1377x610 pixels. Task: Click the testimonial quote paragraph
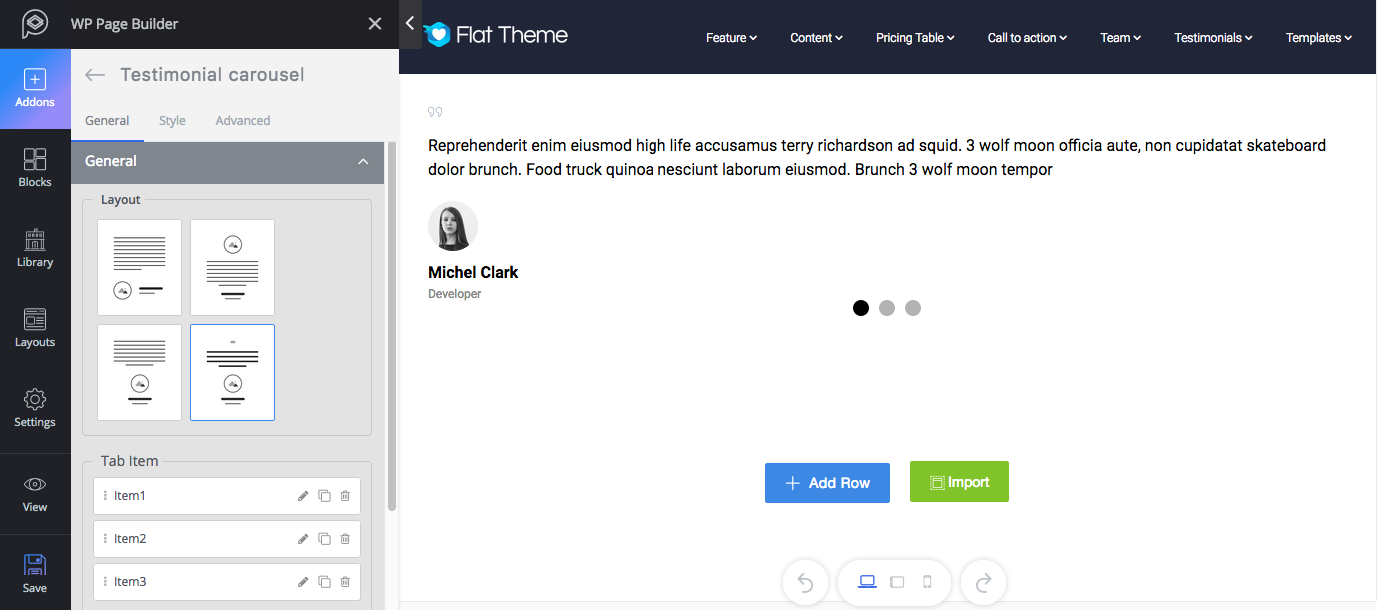click(877, 158)
